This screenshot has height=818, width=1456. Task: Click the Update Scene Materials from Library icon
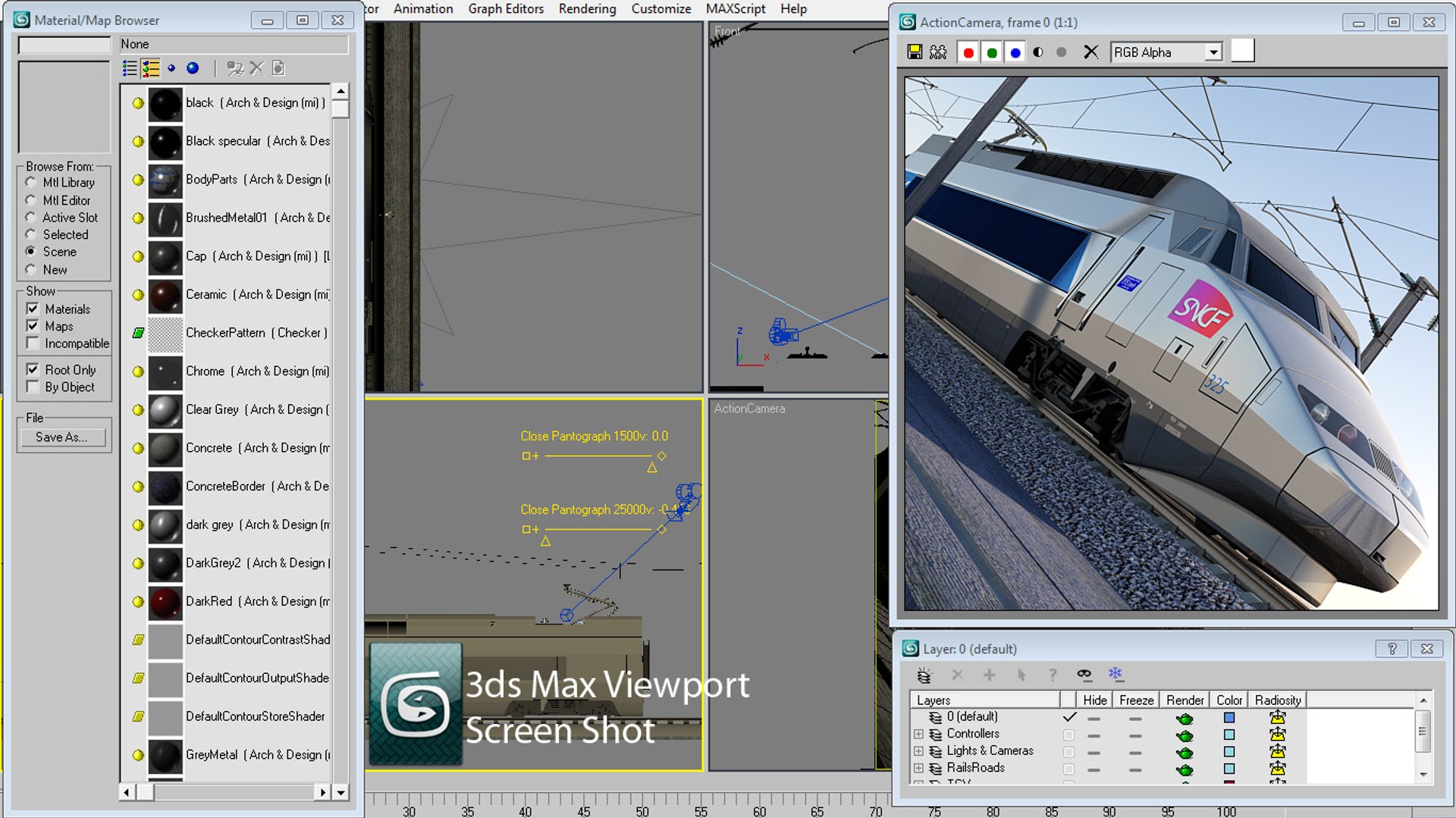click(x=235, y=68)
